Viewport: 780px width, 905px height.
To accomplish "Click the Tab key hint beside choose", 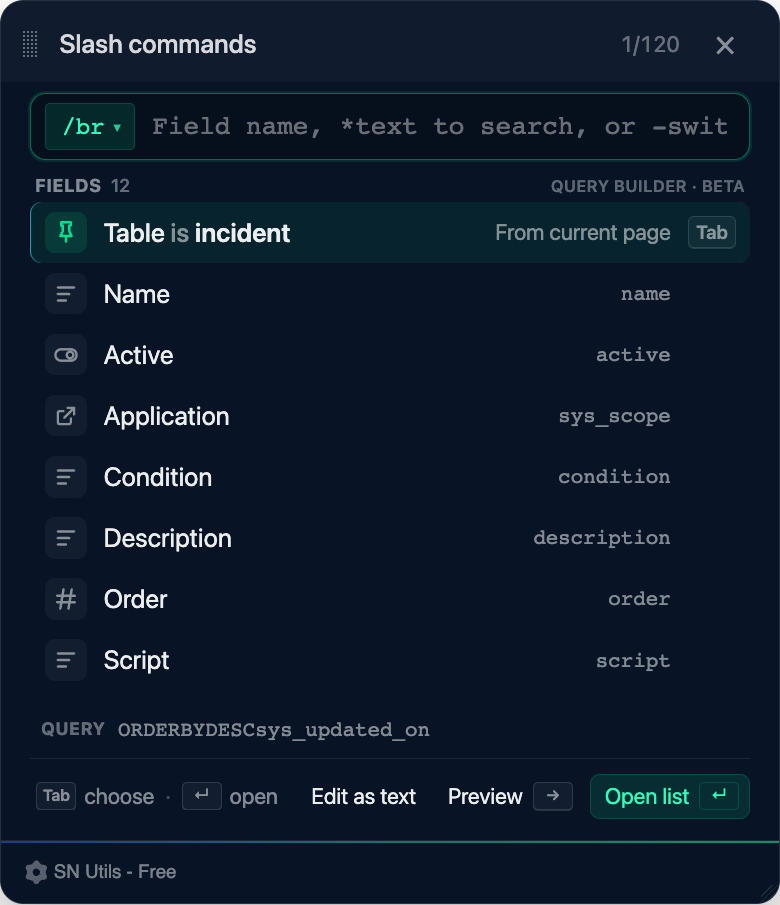I will (x=56, y=796).
